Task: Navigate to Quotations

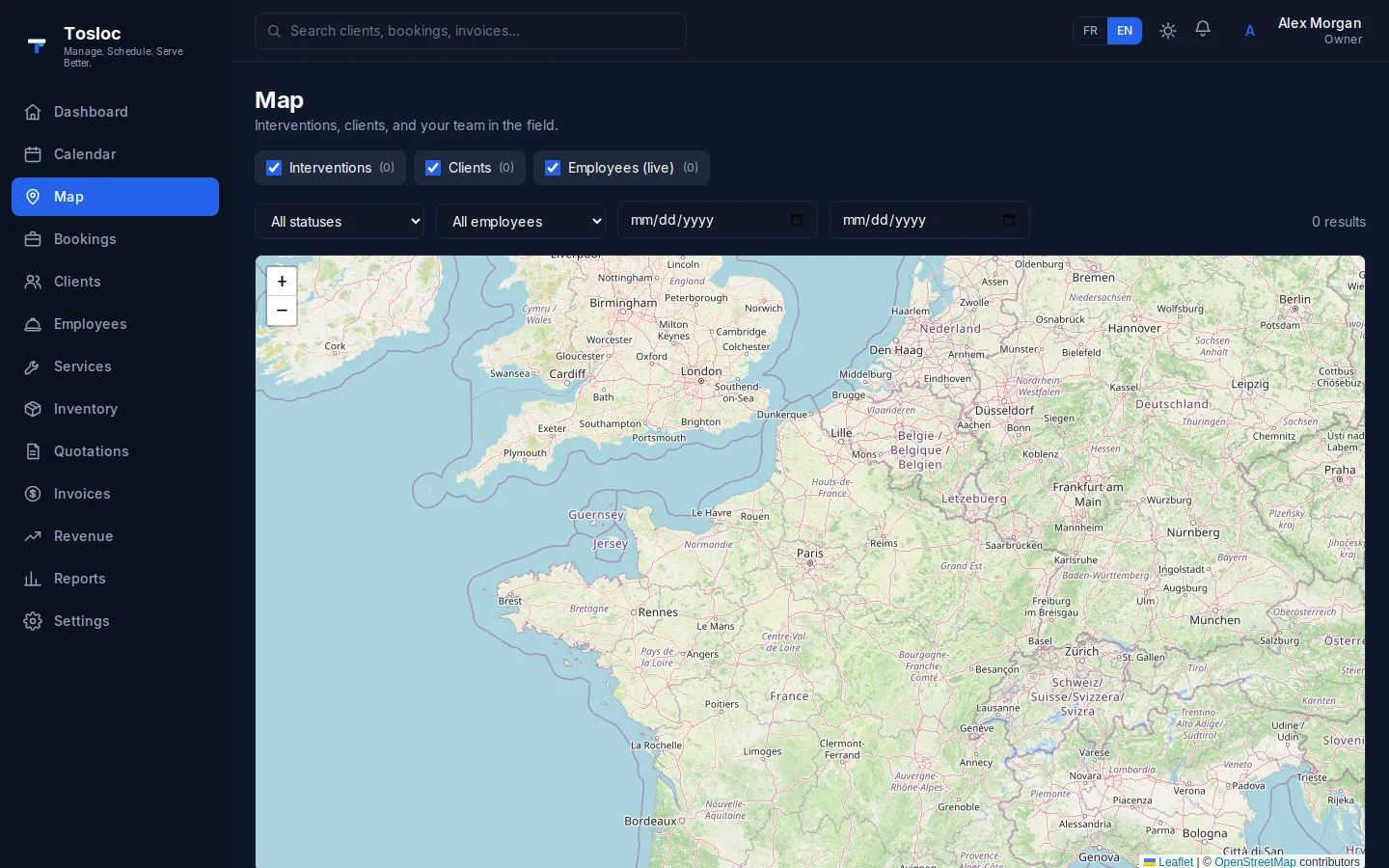Action: click(x=115, y=451)
